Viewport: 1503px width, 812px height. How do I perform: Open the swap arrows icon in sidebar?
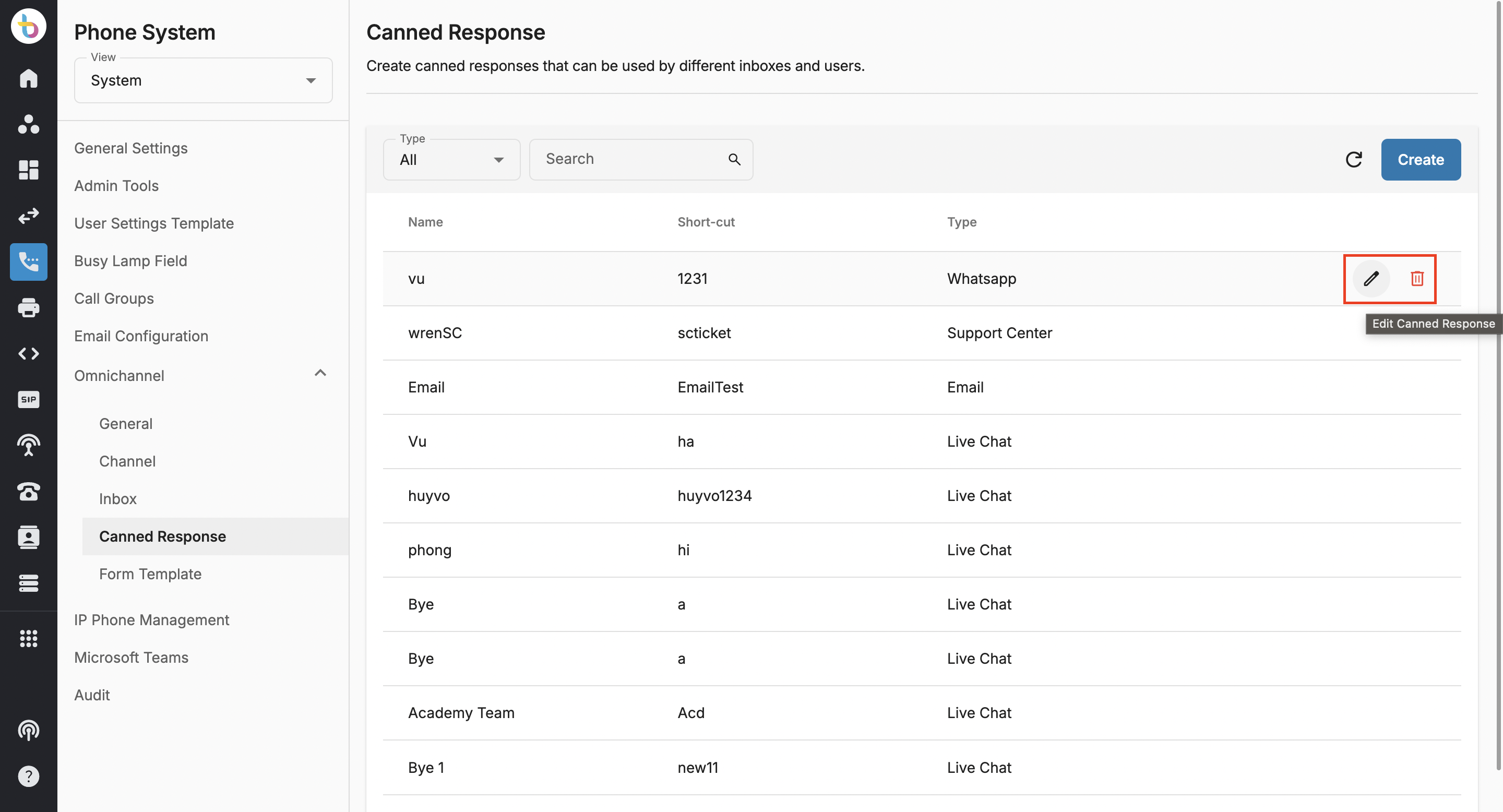(x=28, y=216)
